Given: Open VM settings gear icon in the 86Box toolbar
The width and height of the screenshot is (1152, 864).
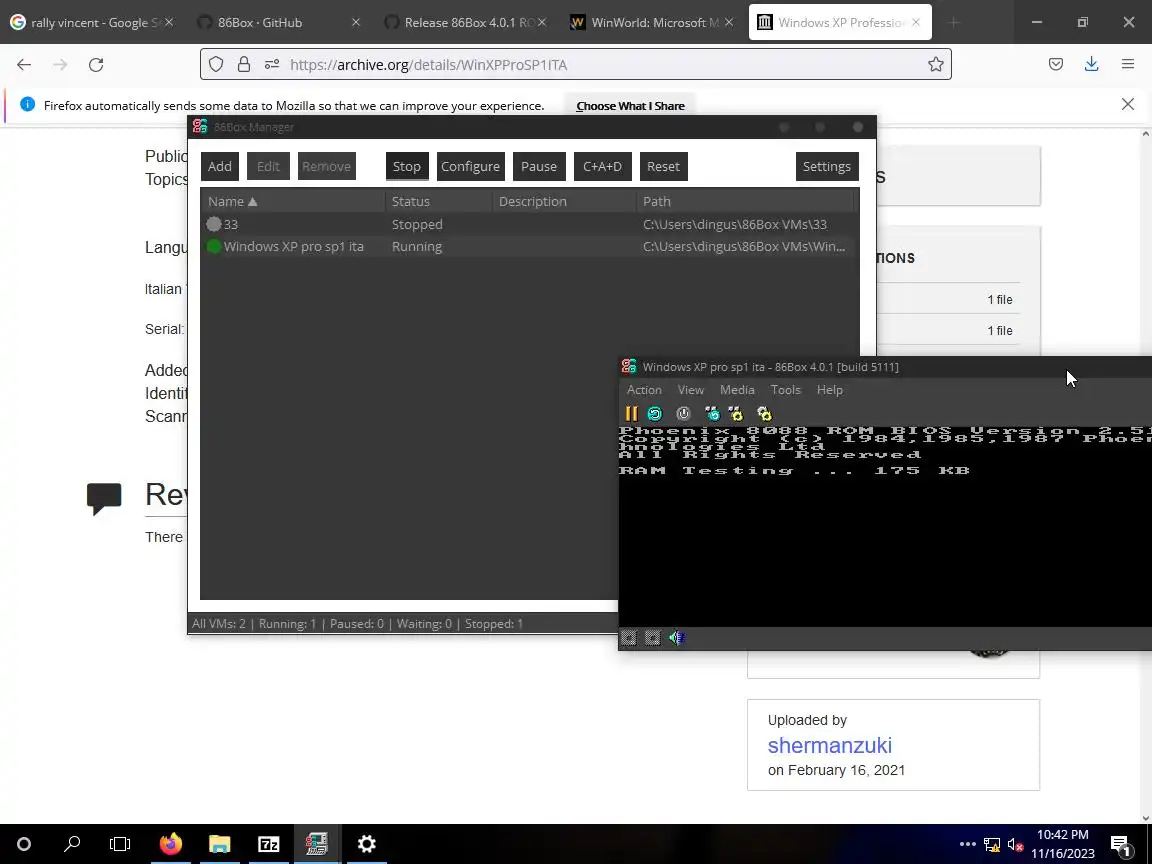Looking at the screenshot, I should (764, 414).
